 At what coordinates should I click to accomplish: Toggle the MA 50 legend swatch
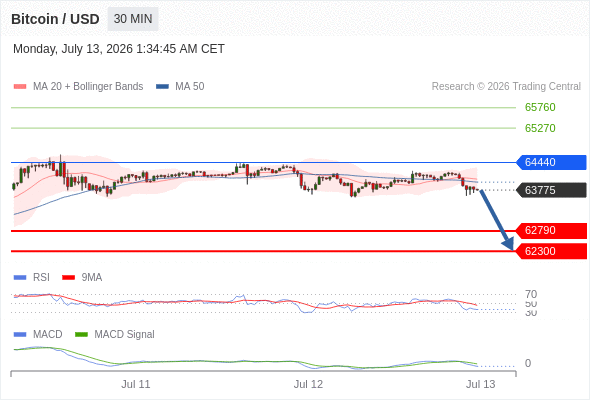coord(162,87)
